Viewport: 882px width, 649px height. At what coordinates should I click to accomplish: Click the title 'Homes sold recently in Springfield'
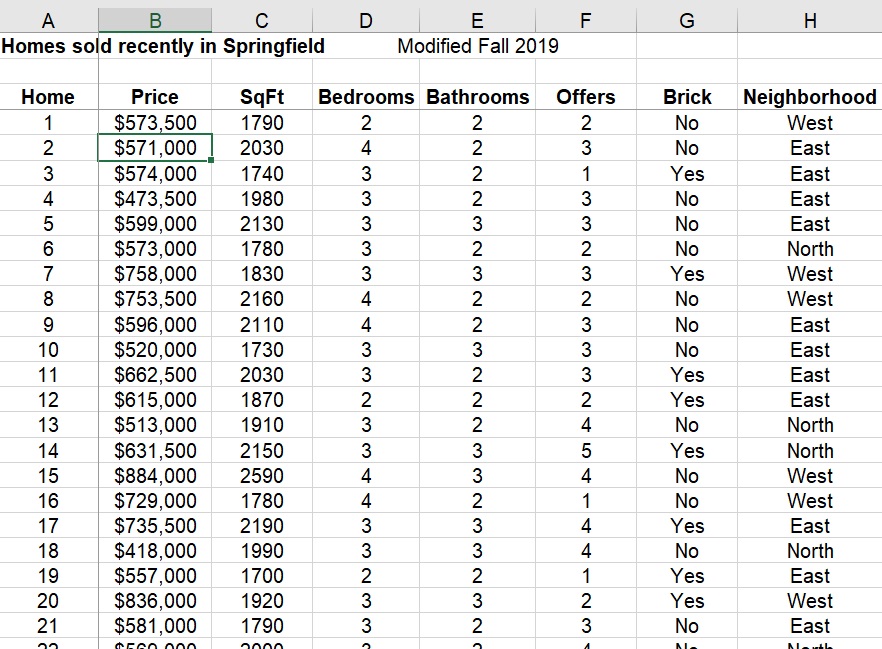click(163, 46)
